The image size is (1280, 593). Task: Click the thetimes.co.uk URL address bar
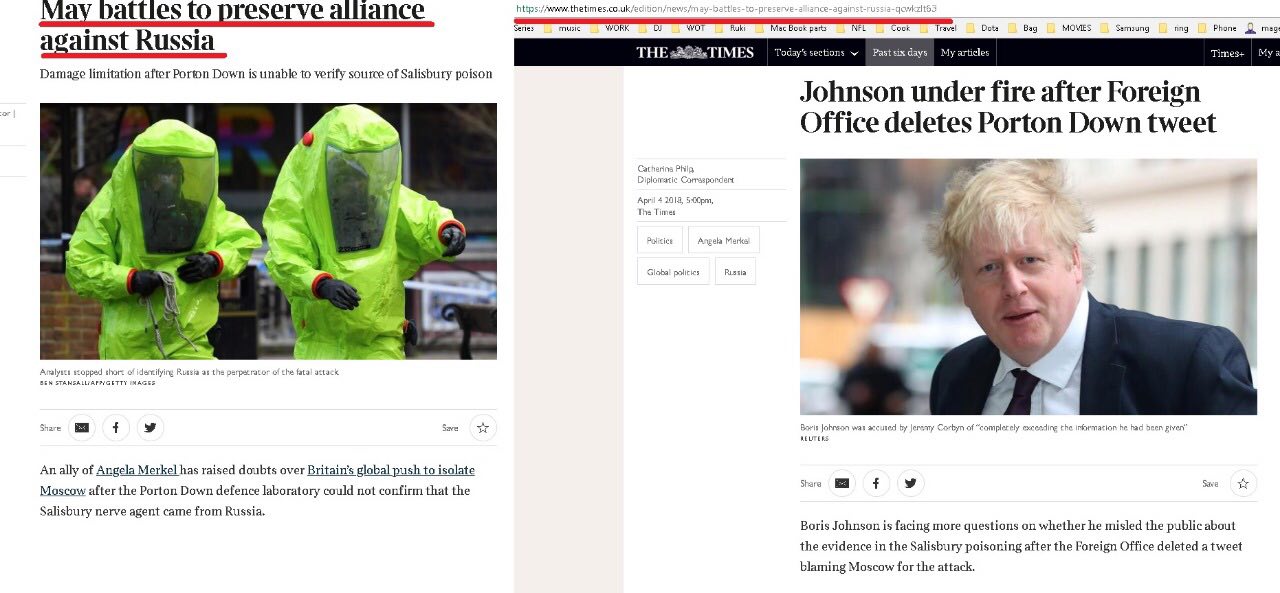(x=727, y=8)
